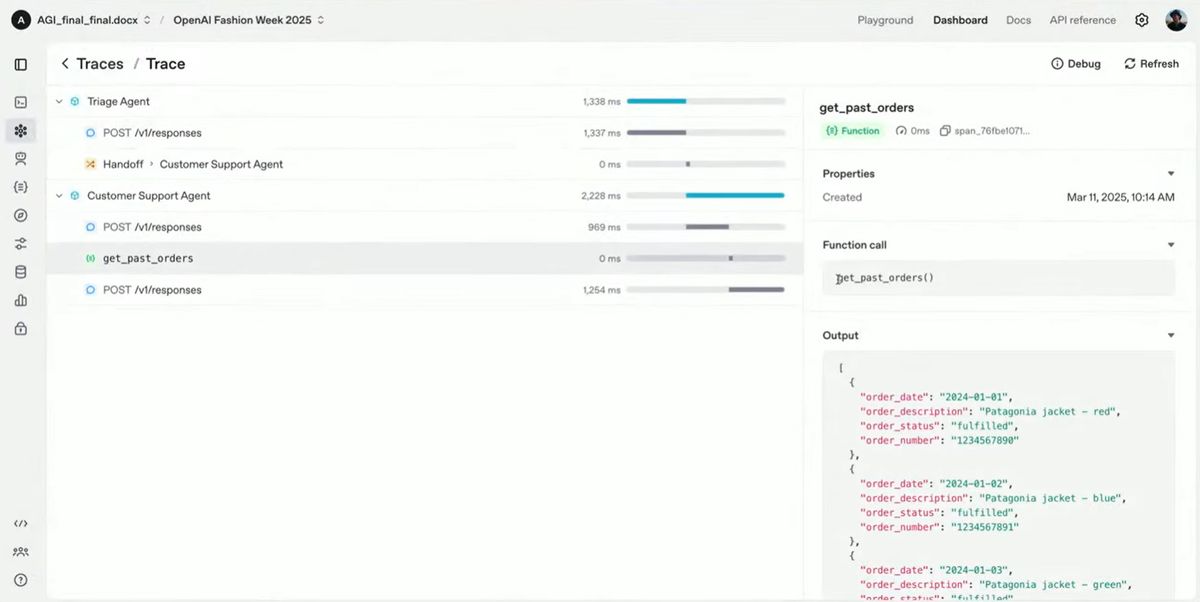This screenshot has height=602, width=1200.
Task: Collapse the Function call section
Action: click(x=1171, y=245)
